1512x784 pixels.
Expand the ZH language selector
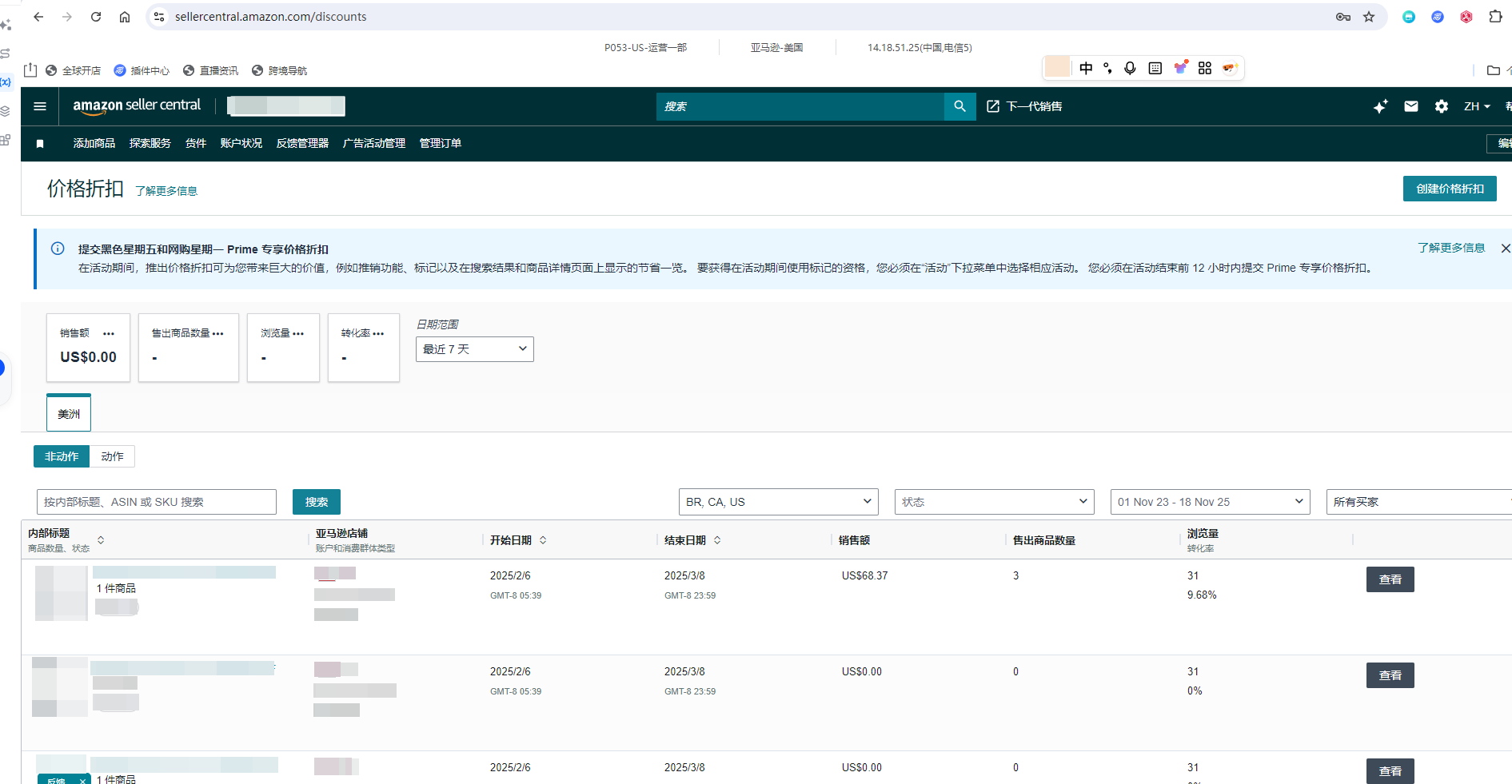click(1477, 106)
